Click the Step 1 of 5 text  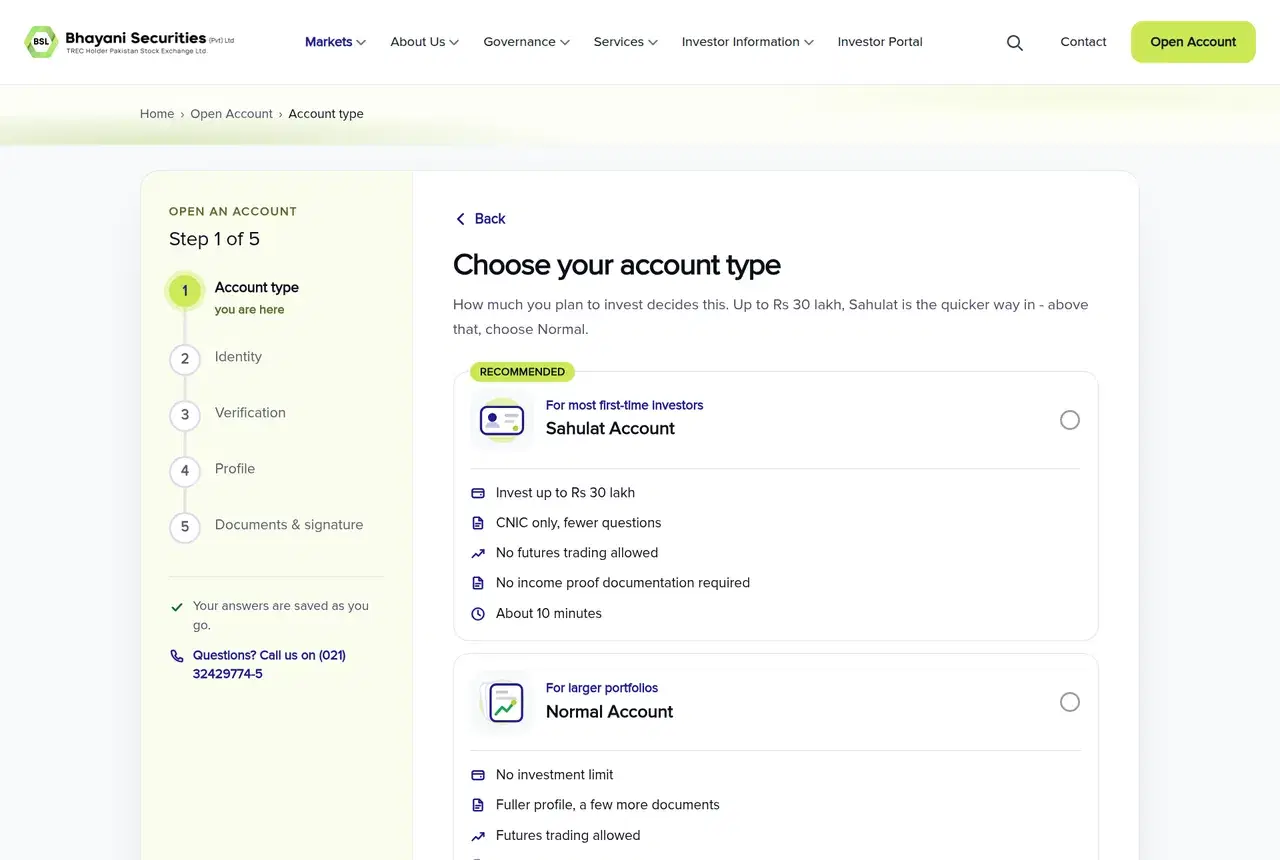[x=214, y=239]
